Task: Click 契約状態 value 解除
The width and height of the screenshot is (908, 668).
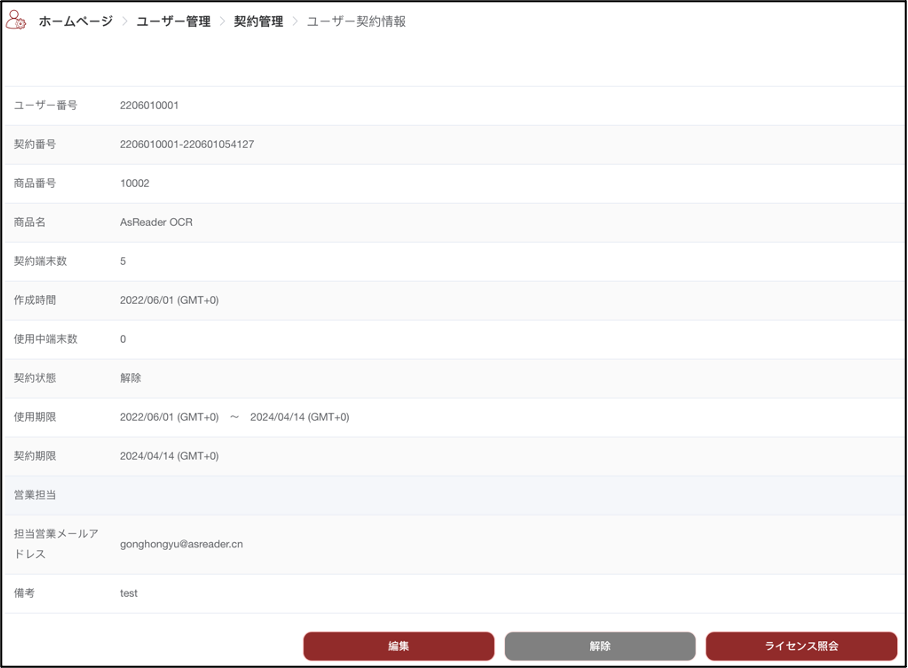Action: 130,378
